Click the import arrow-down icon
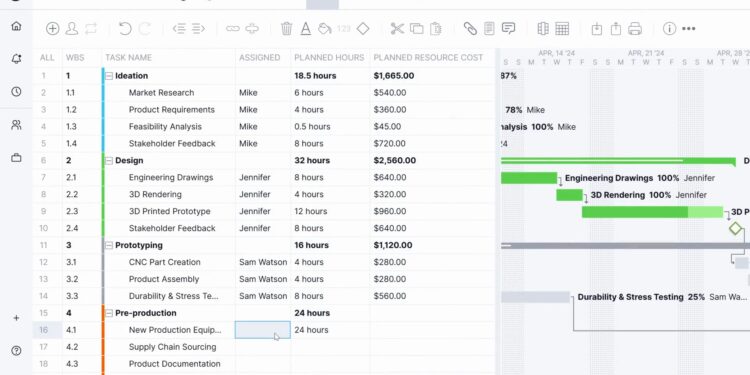The width and height of the screenshot is (750, 375). 596,29
